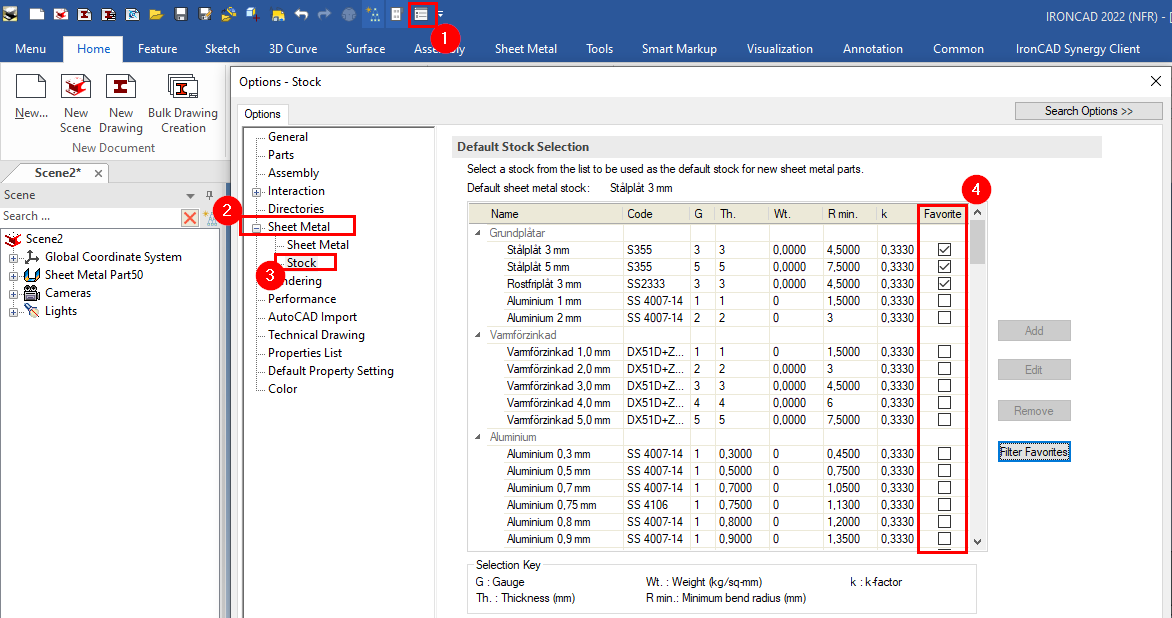The width and height of the screenshot is (1172, 618).
Task: Uncheck Favorite for Stålplåt 5 mm
Action: point(942,266)
